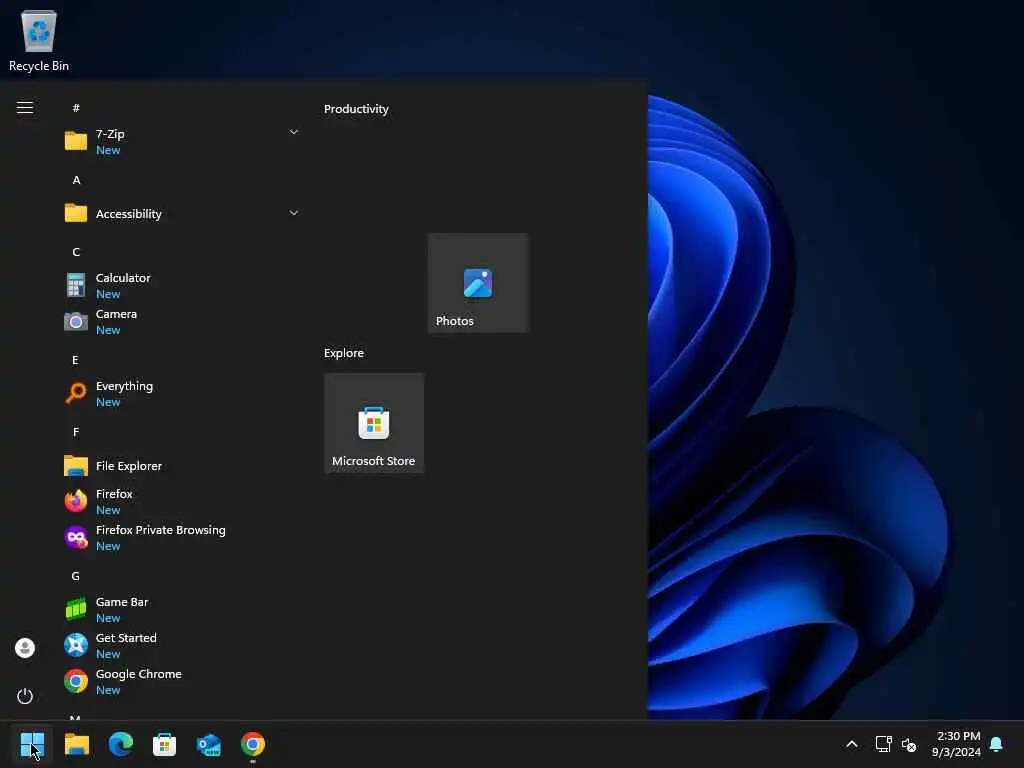Open the Get Started app
Image resolution: width=1024 pixels, height=768 pixels.
(x=181, y=645)
